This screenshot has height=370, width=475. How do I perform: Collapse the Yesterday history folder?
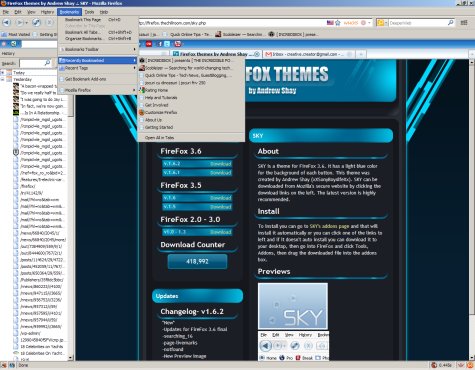point(3,79)
